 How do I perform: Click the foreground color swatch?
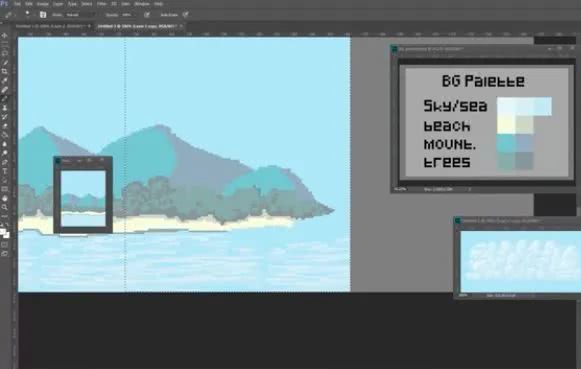(3, 232)
